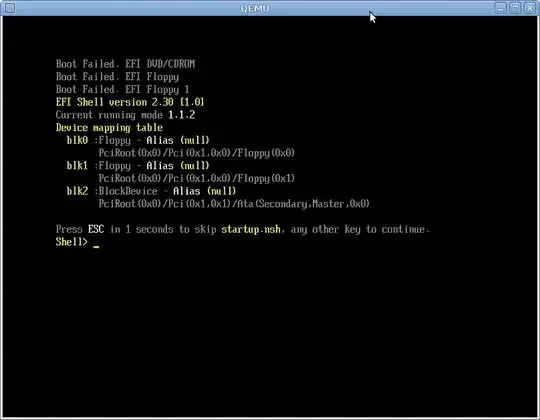The height and width of the screenshot is (420, 540).
Task: Click the "Current running mode 1.1.2" line
Action: pos(125,115)
